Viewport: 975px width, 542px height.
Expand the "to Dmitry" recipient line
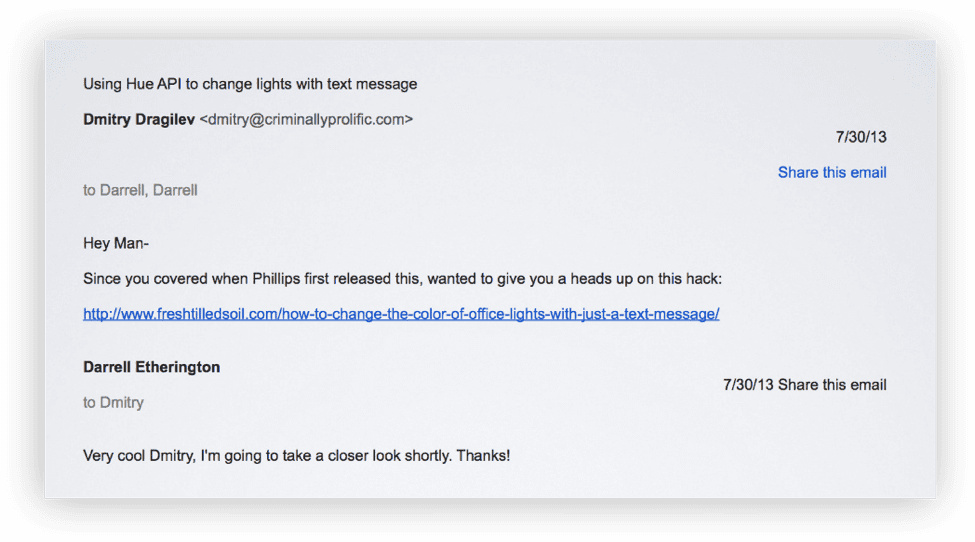[114, 403]
